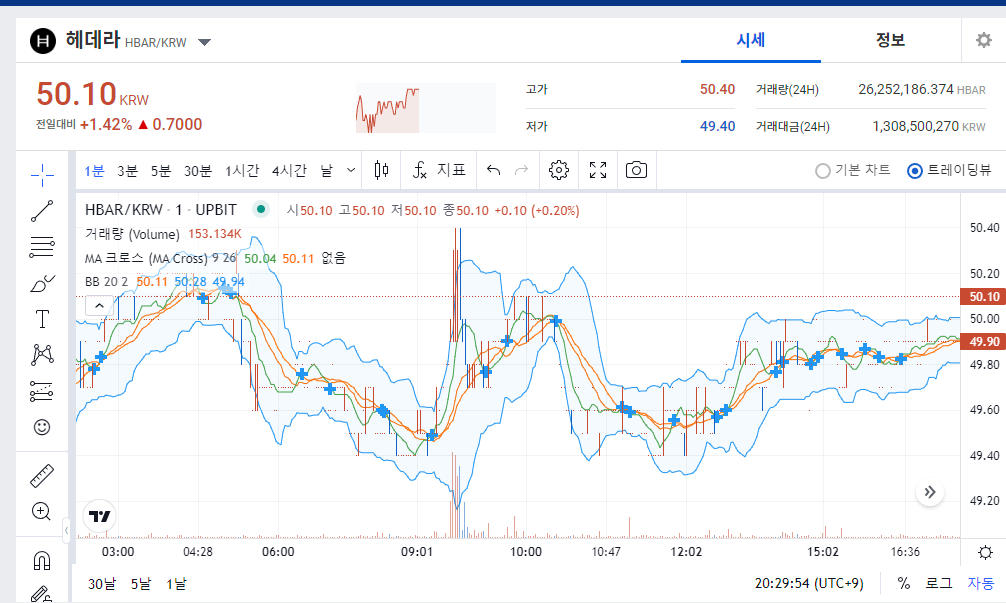Select the 30분 interval
1006x603 pixels.
pos(198,171)
